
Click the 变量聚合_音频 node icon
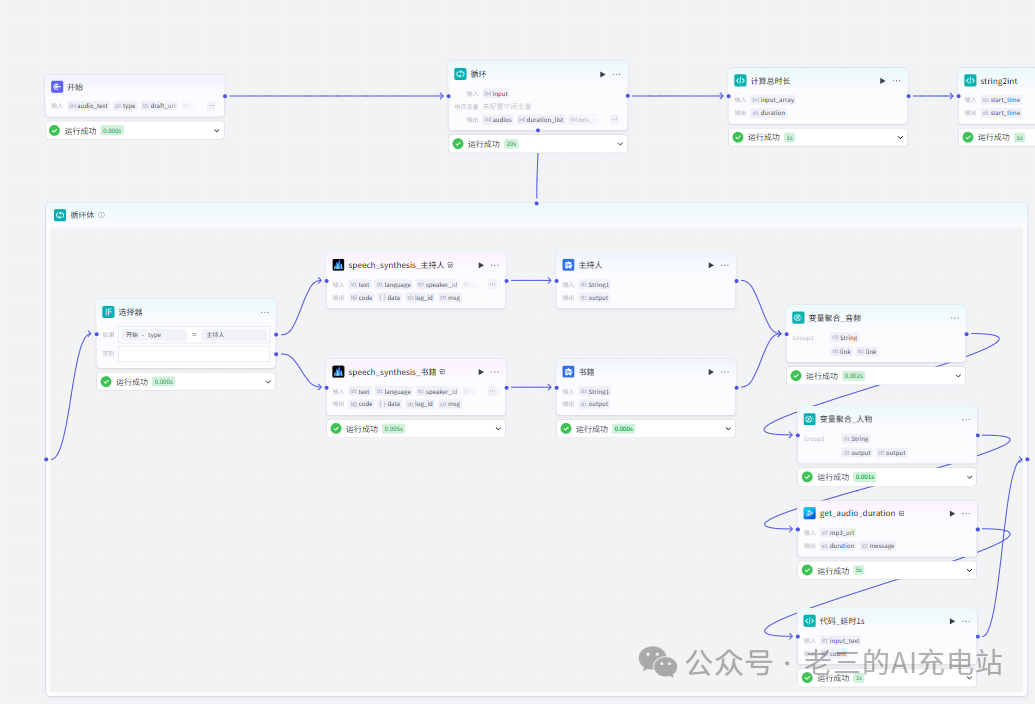pos(798,317)
